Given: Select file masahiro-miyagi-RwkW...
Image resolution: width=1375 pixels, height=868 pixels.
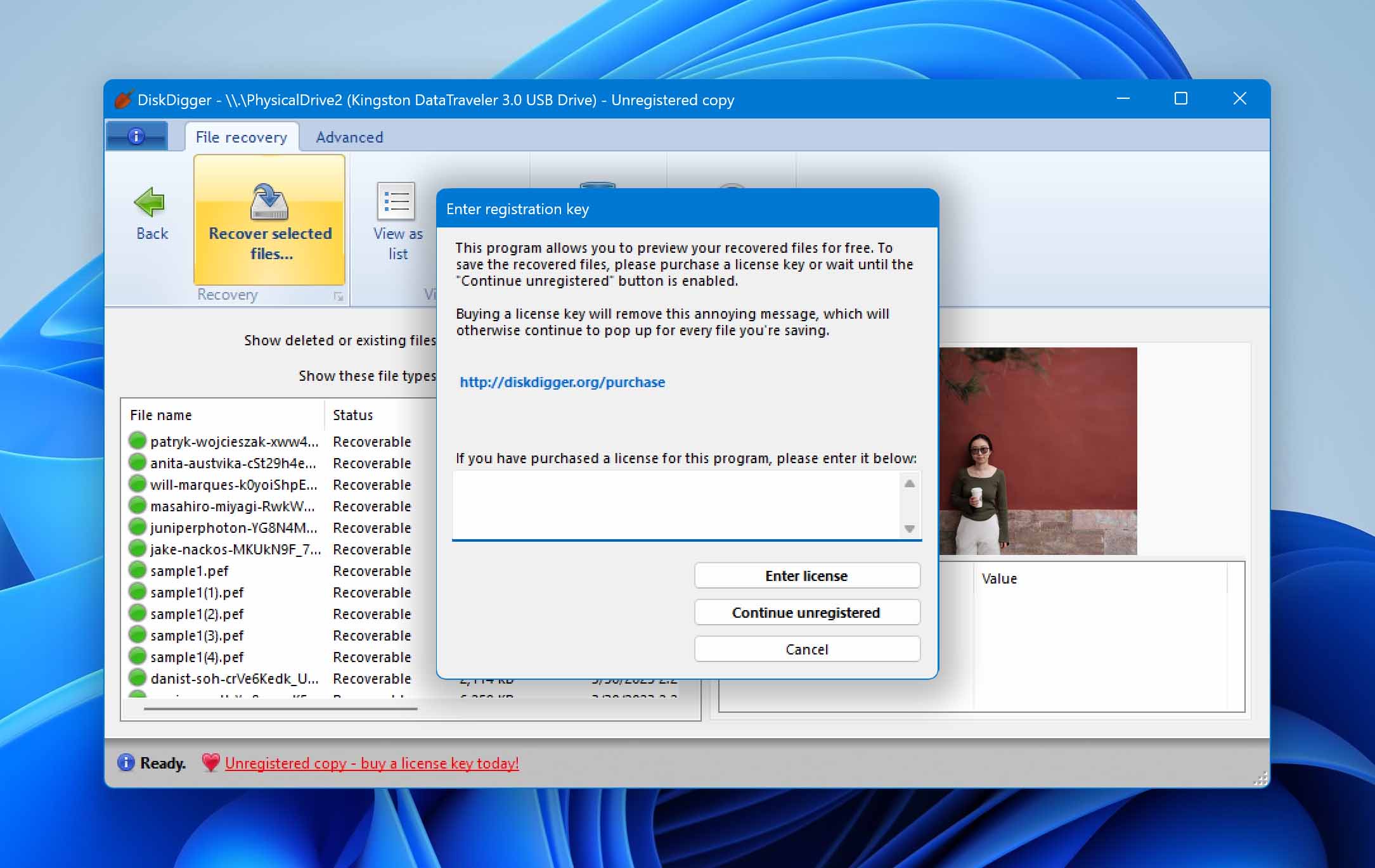Looking at the screenshot, I should point(232,506).
